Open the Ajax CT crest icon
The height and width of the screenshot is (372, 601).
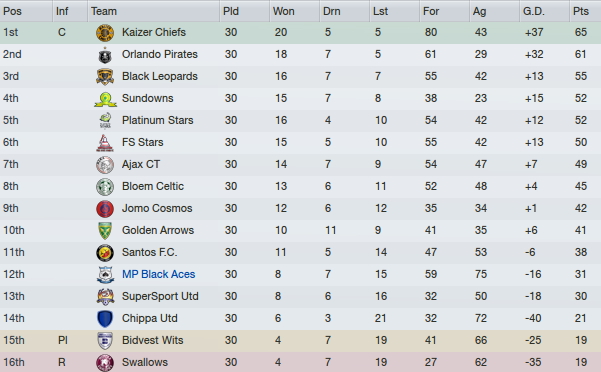click(105, 165)
